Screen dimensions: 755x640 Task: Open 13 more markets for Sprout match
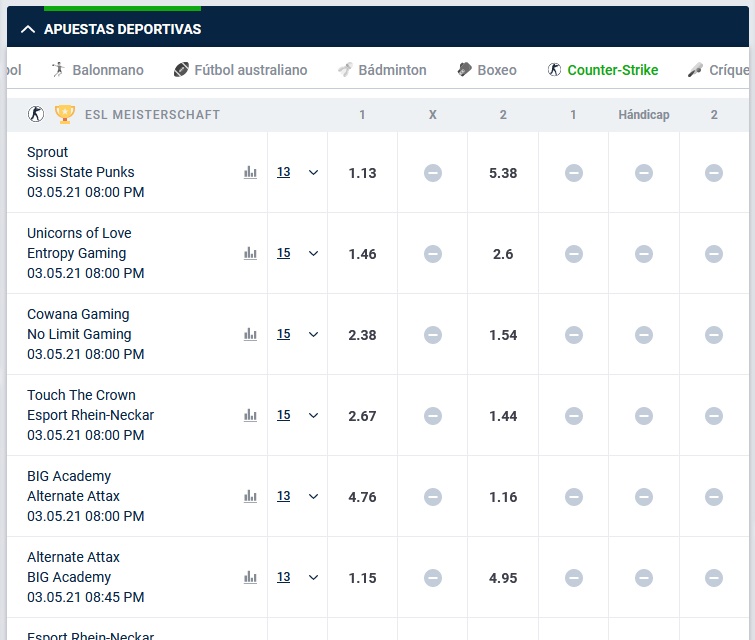pyautogui.click(x=284, y=172)
